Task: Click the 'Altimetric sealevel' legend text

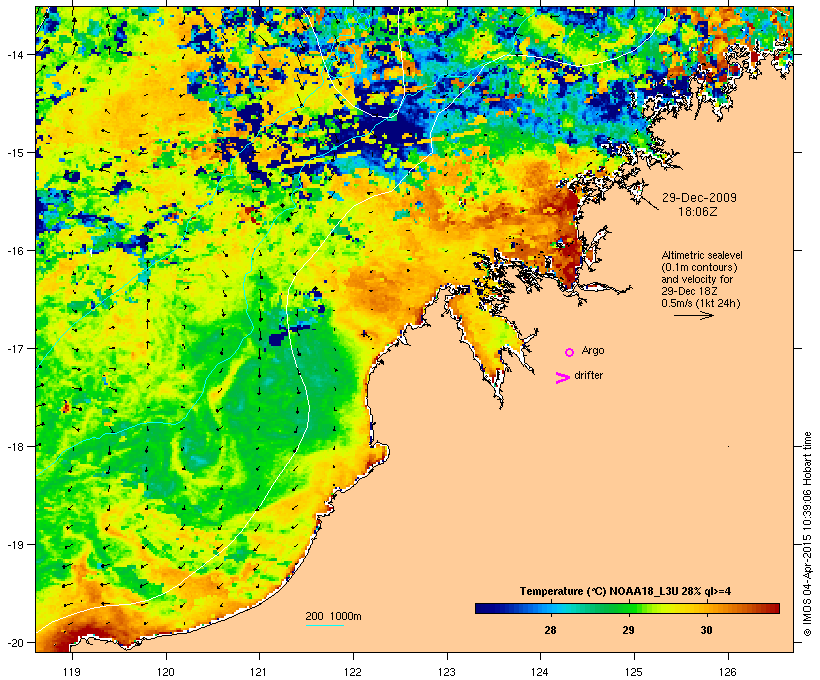Action: tap(702, 255)
